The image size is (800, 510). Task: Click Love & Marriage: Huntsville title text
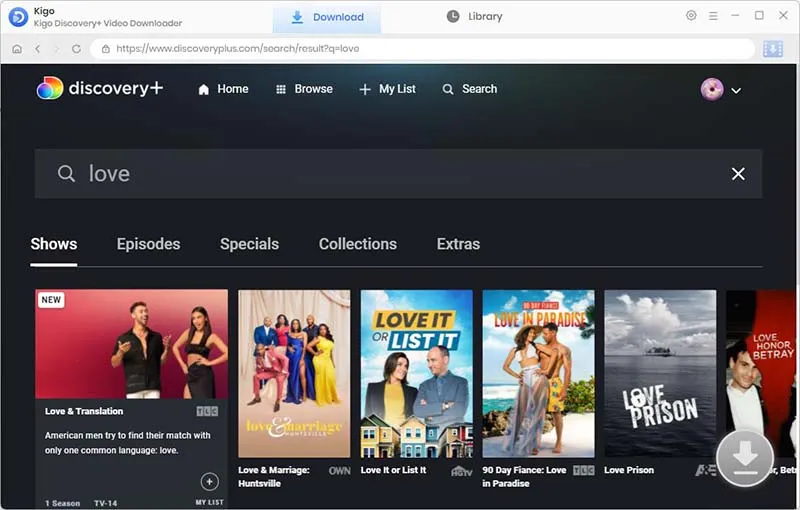[x=274, y=477]
